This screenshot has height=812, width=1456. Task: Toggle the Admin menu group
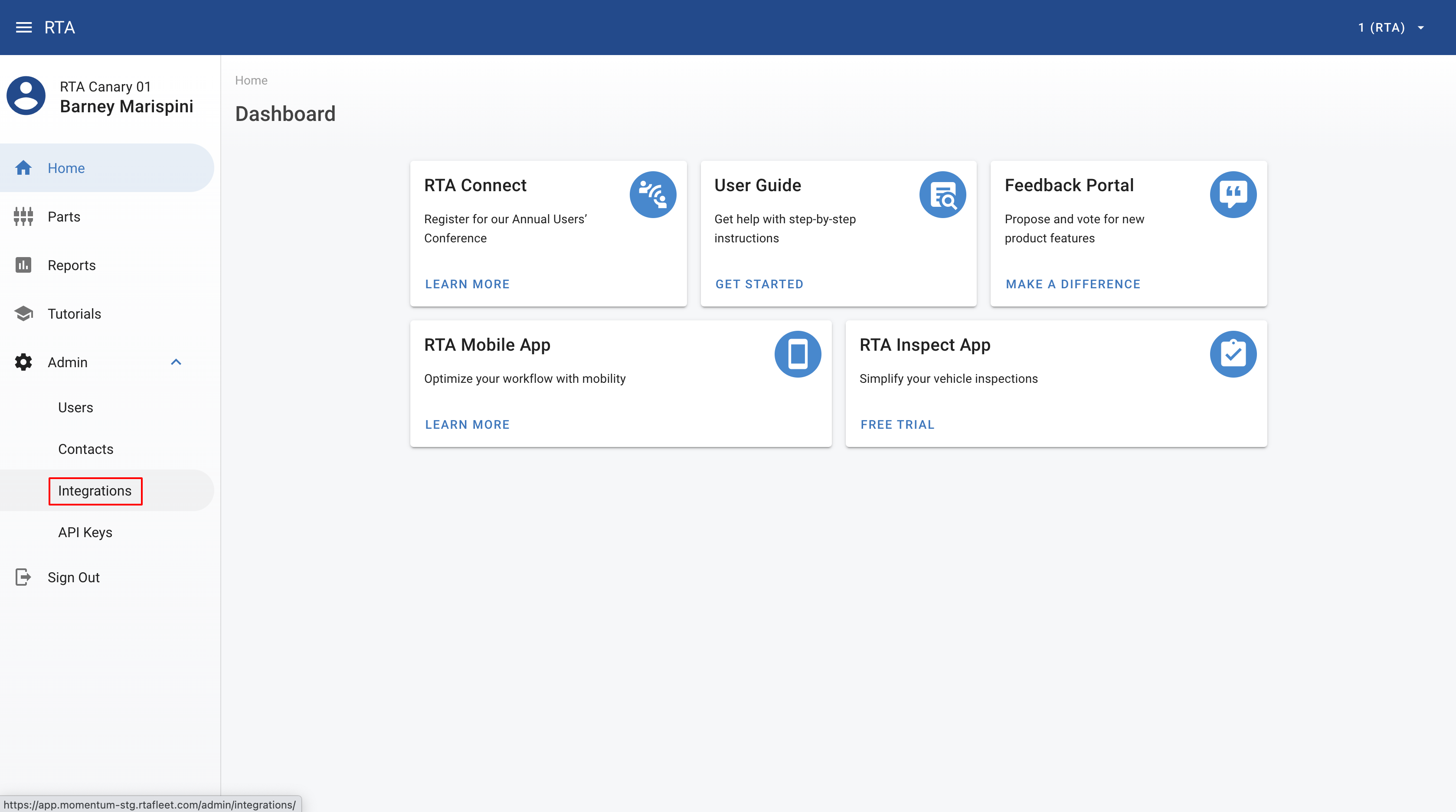point(68,362)
